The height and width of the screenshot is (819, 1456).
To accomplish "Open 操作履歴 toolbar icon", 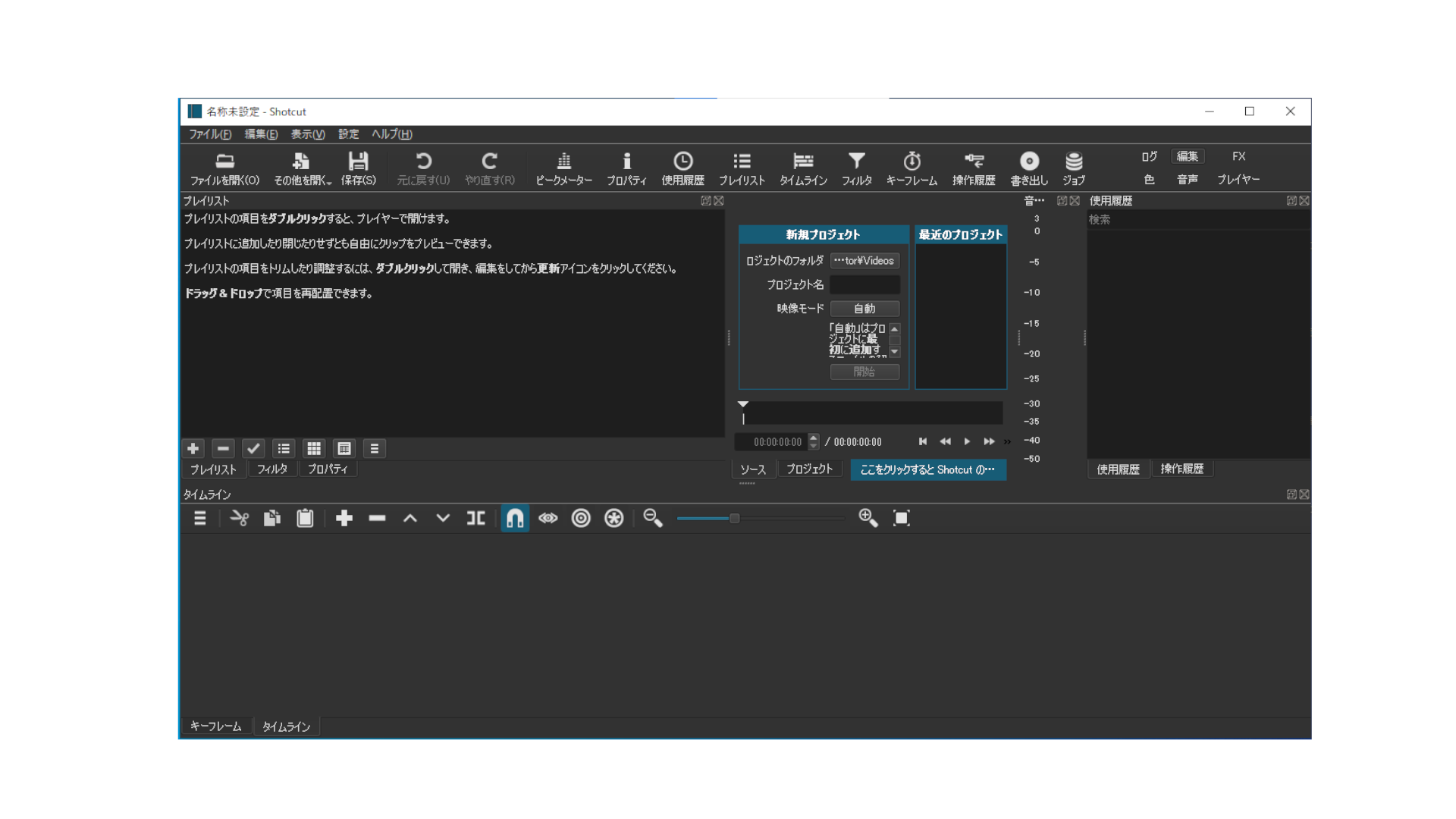I will click(x=974, y=168).
